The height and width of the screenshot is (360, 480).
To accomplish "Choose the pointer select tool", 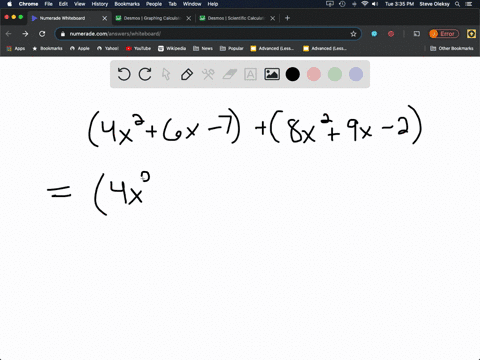I will point(166,74).
